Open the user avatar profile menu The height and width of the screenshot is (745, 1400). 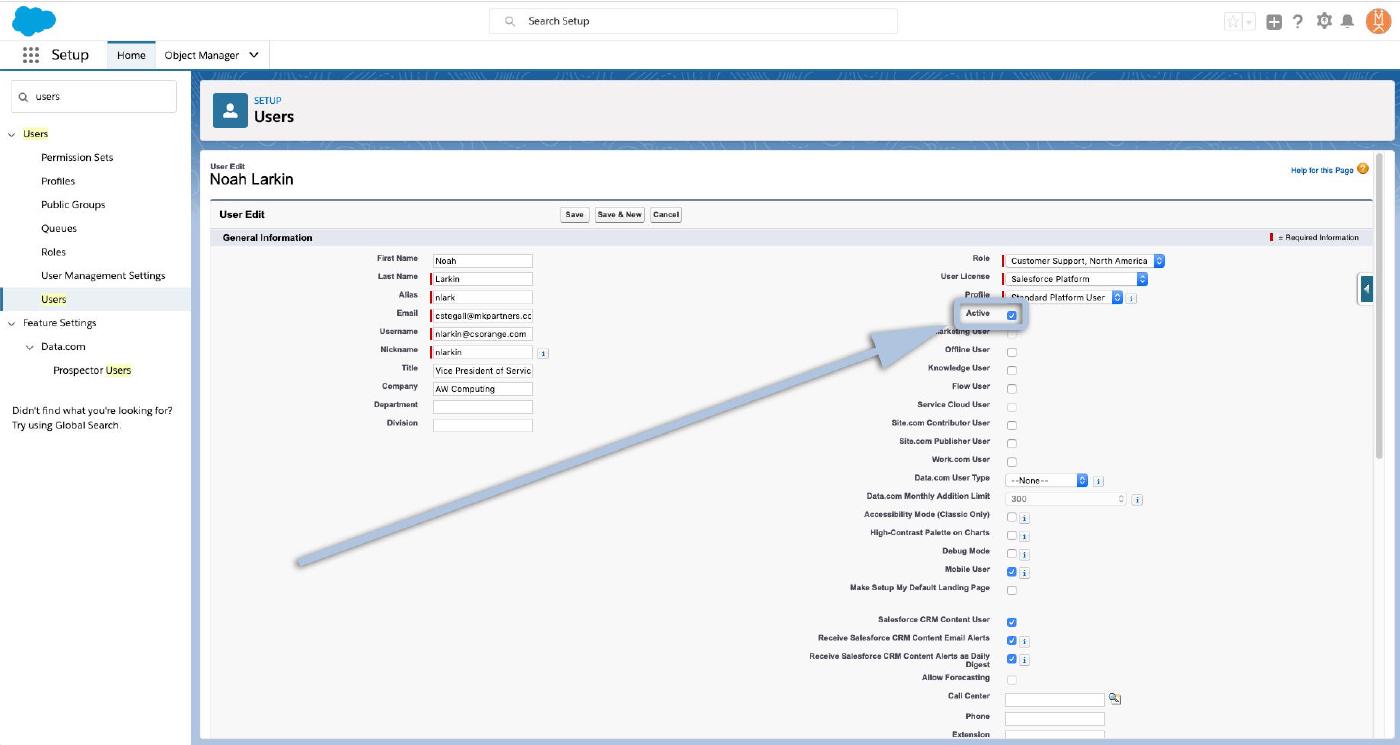click(x=1378, y=21)
